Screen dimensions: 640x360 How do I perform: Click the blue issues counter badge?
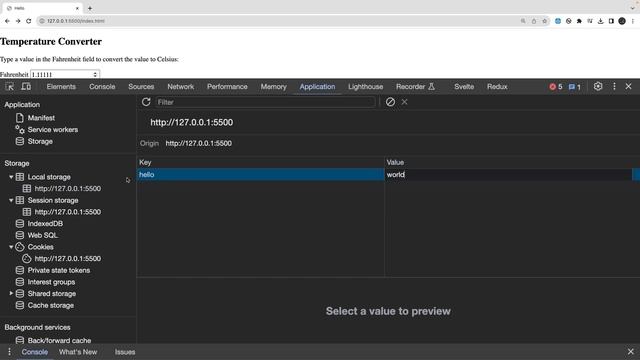[x=575, y=87]
